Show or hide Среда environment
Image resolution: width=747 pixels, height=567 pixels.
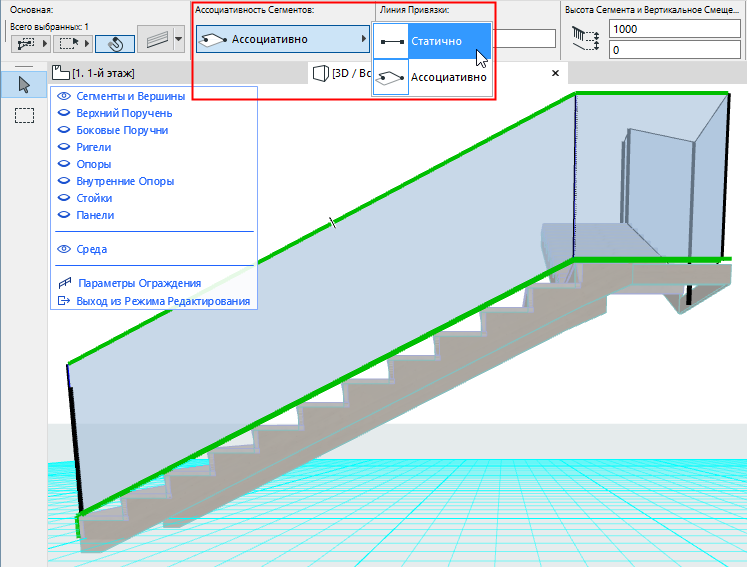[65, 249]
